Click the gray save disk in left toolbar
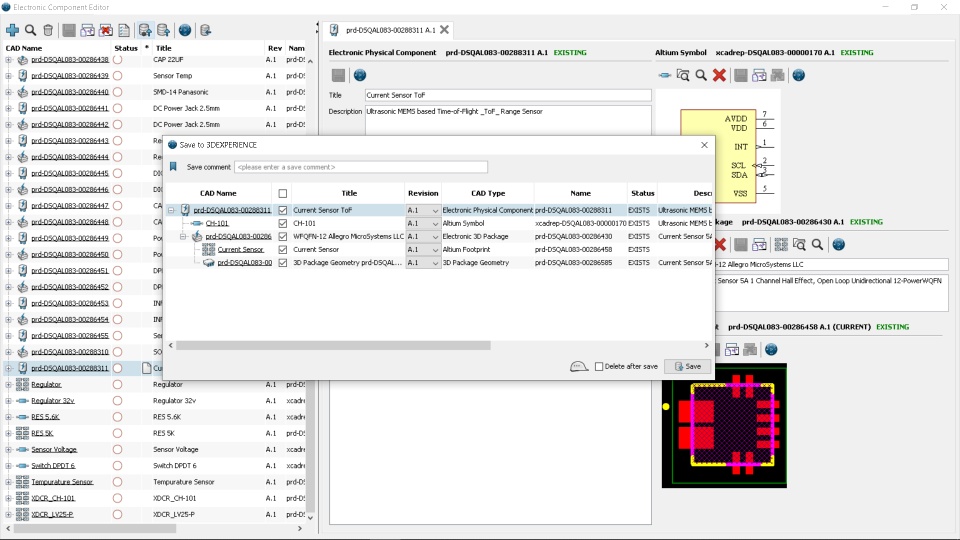The width and height of the screenshot is (960, 540). click(x=69, y=30)
